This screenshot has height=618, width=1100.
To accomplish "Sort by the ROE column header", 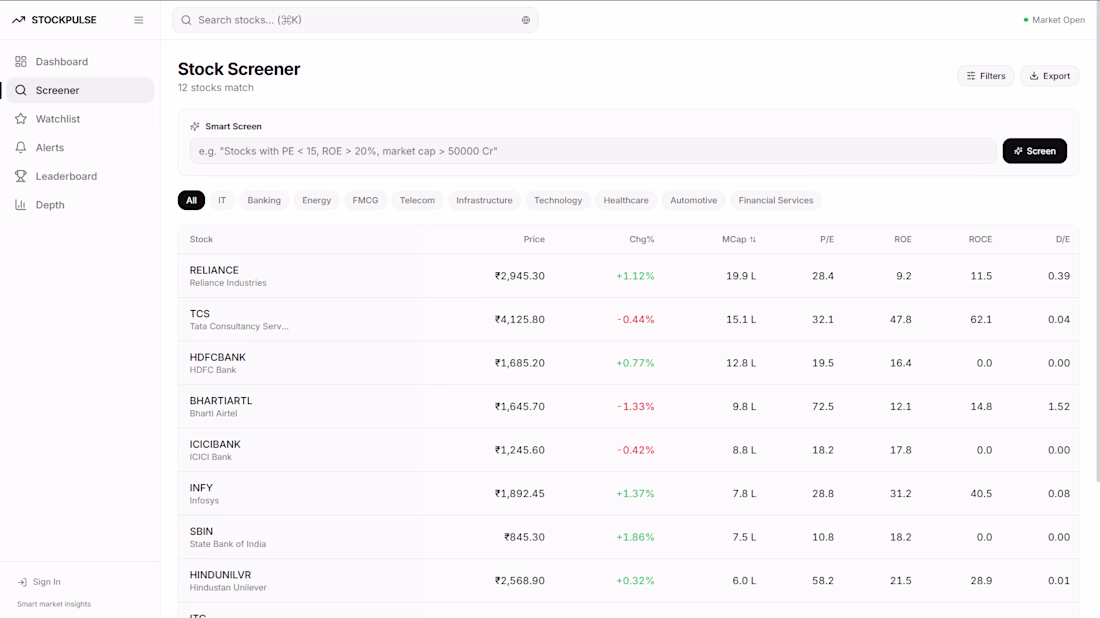I will pos(903,240).
